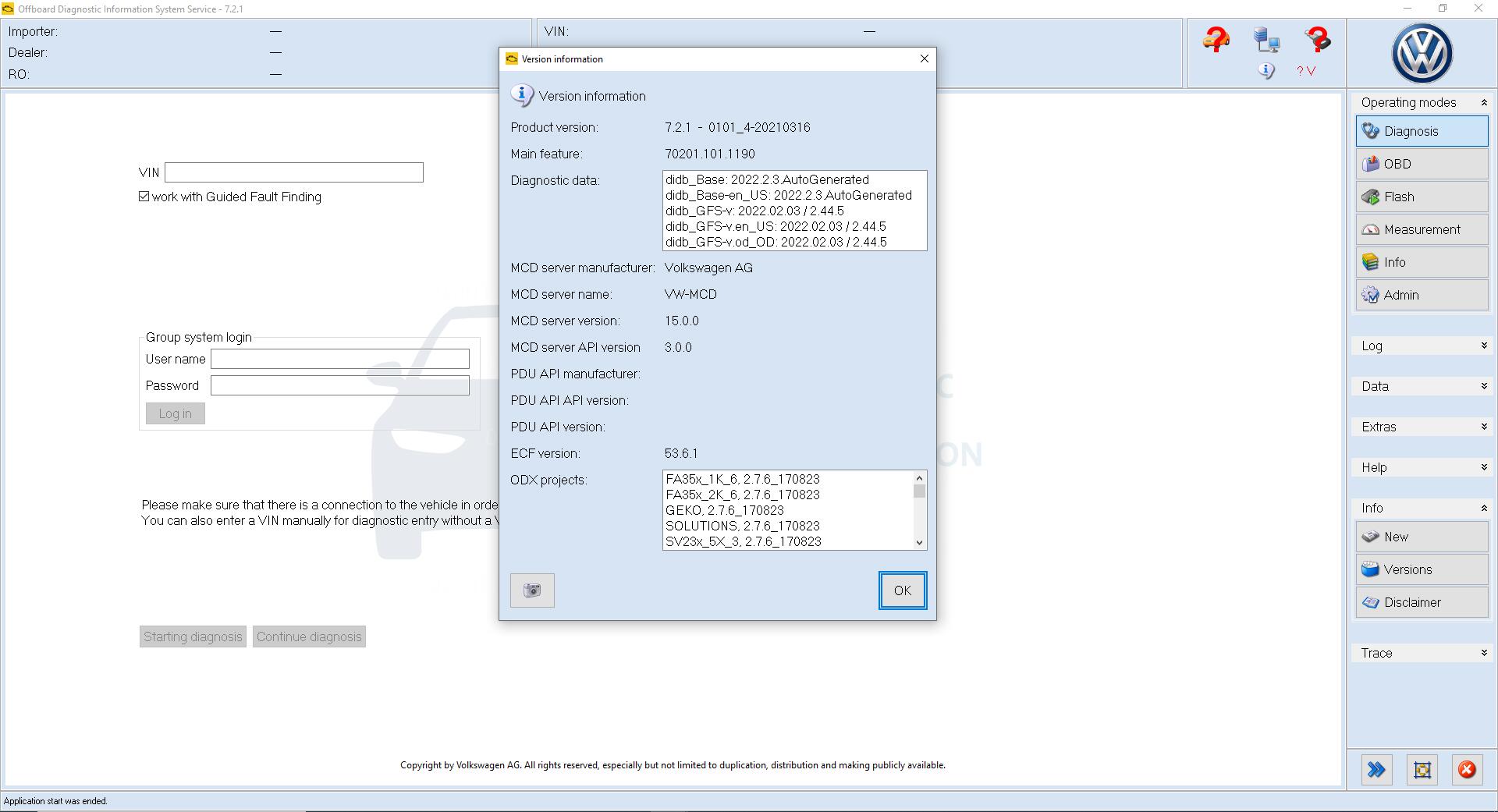Screen dimensions: 1498x812
Task: Select FA35x_2K_6 in ODX projects list
Action: 743,495
